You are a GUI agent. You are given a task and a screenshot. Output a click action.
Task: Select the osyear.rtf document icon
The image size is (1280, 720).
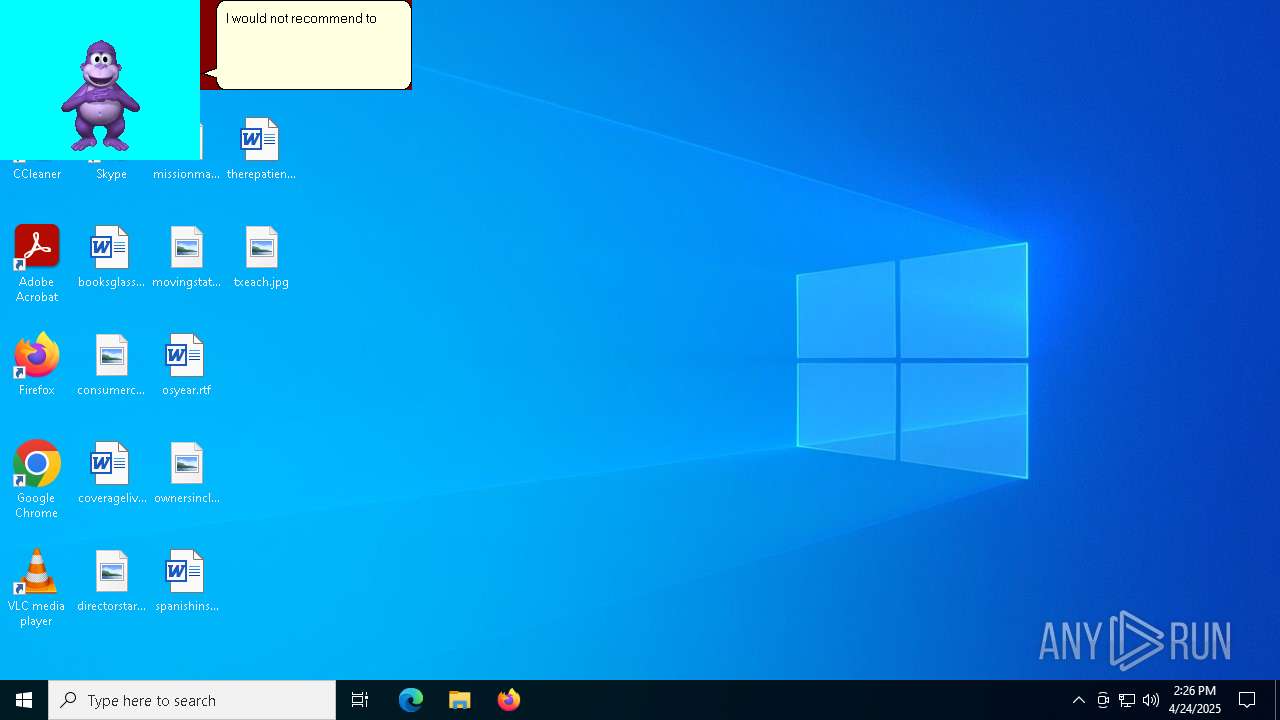[x=186, y=365]
